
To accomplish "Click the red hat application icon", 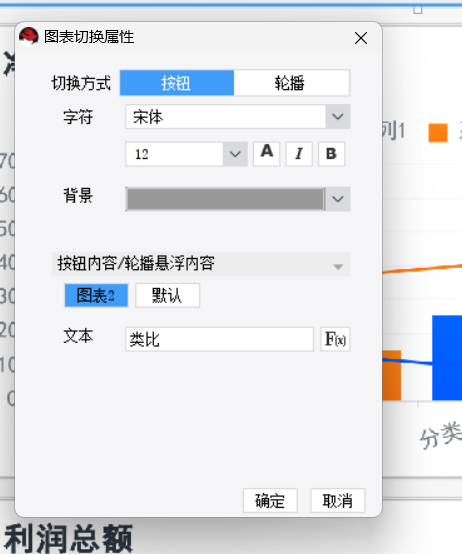I will coord(29,36).
